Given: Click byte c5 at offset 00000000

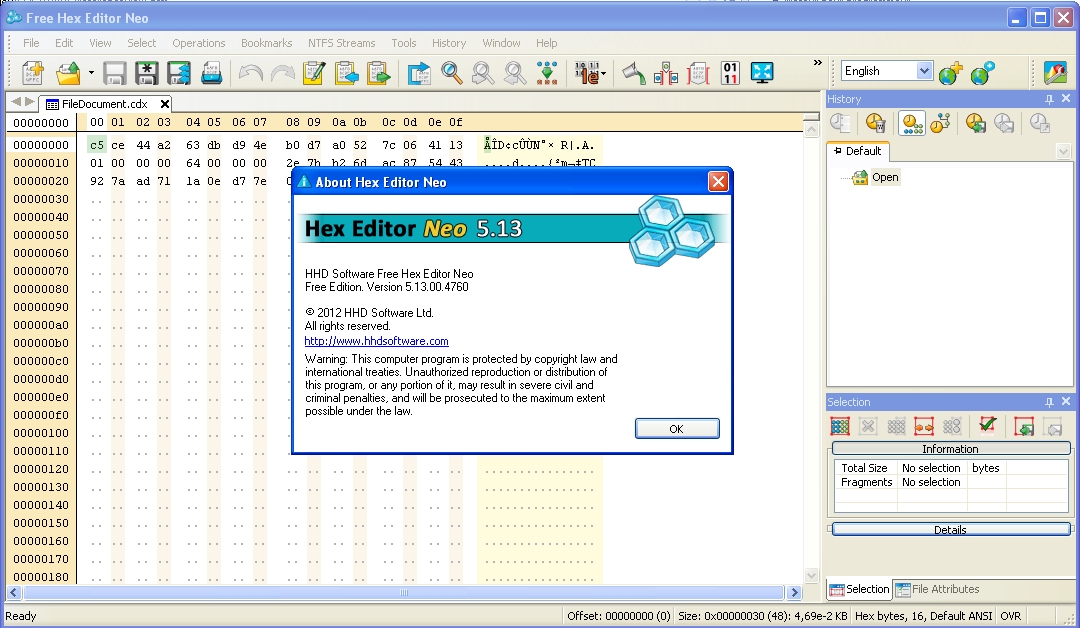Looking at the screenshot, I should (96, 145).
